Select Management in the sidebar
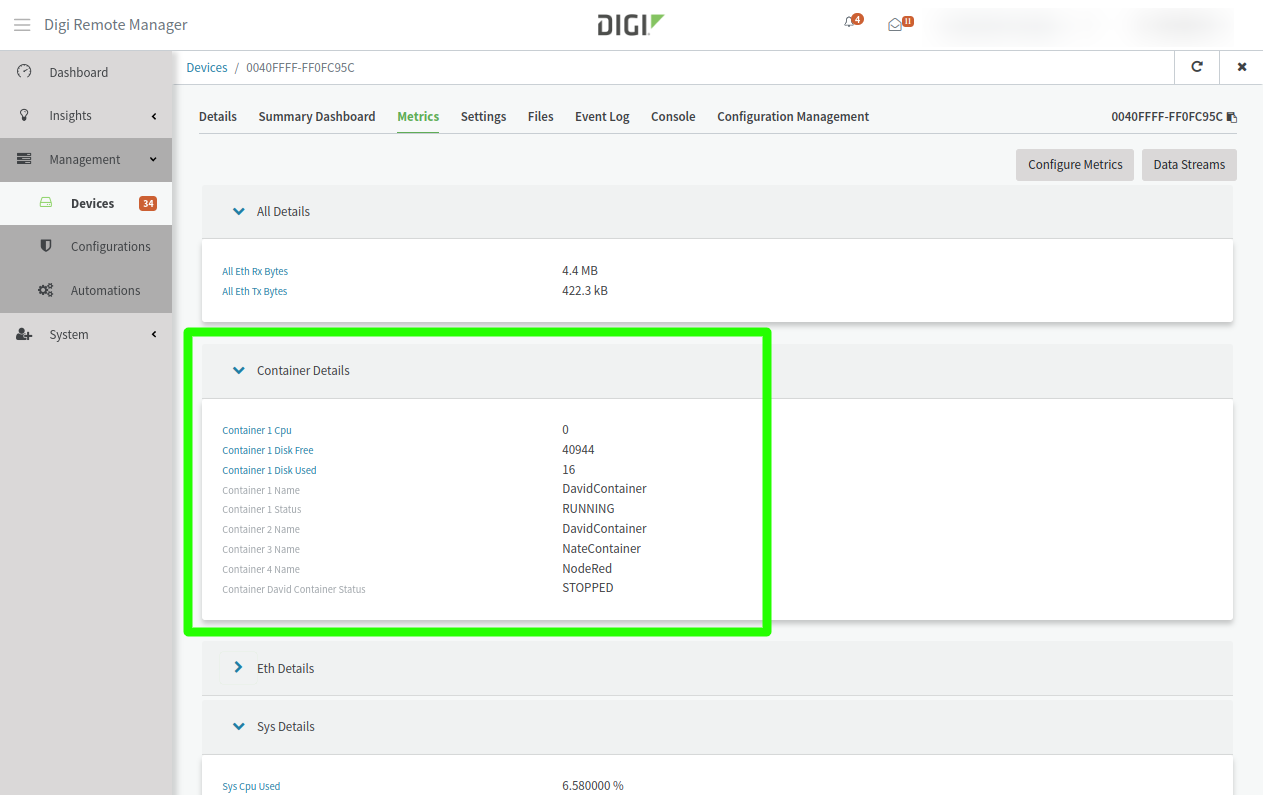Image resolution: width=1263 pixels, height=795 pixels. [86, 159]
